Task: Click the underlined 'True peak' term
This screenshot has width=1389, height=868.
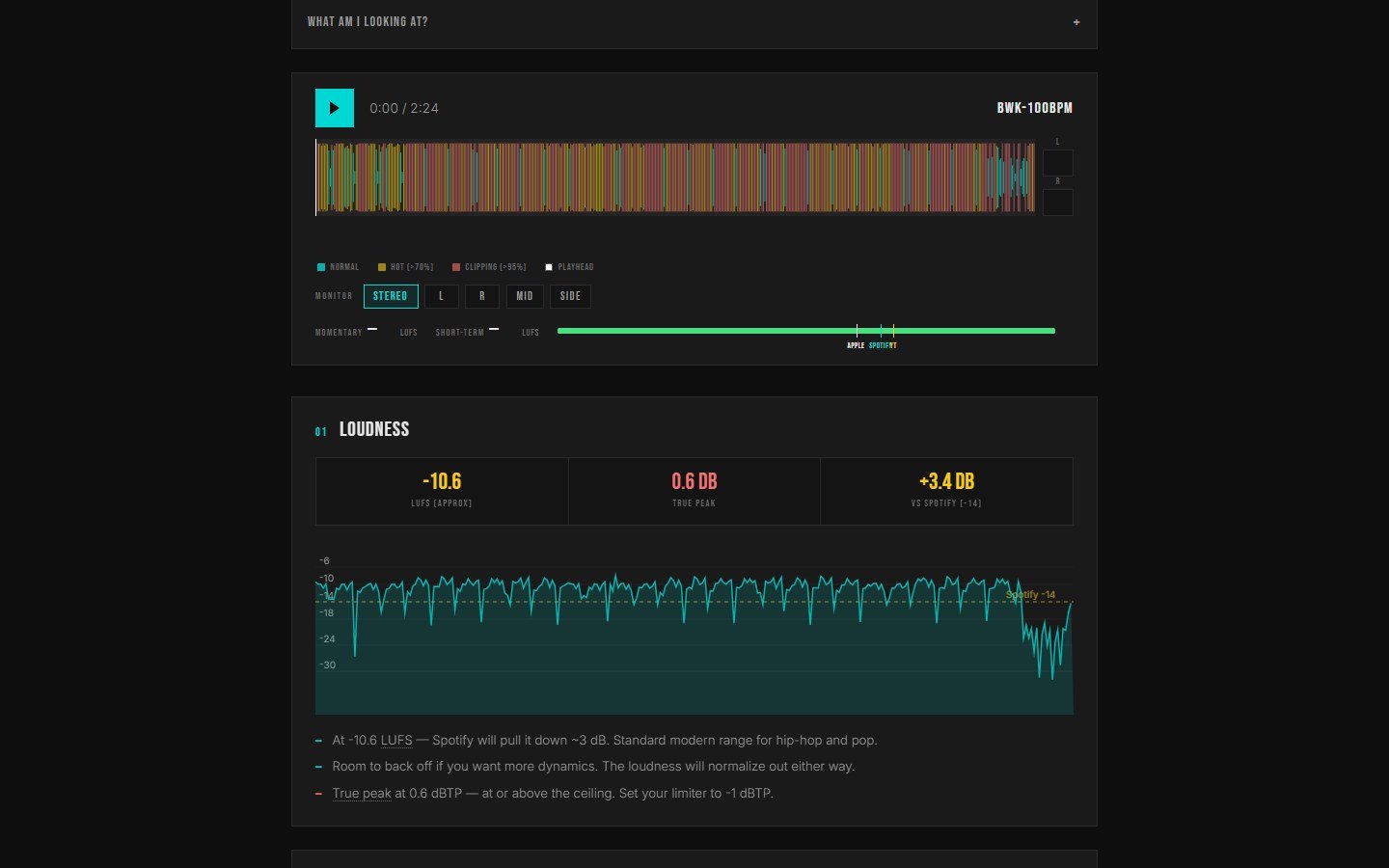Action: (x=362, y=794)
